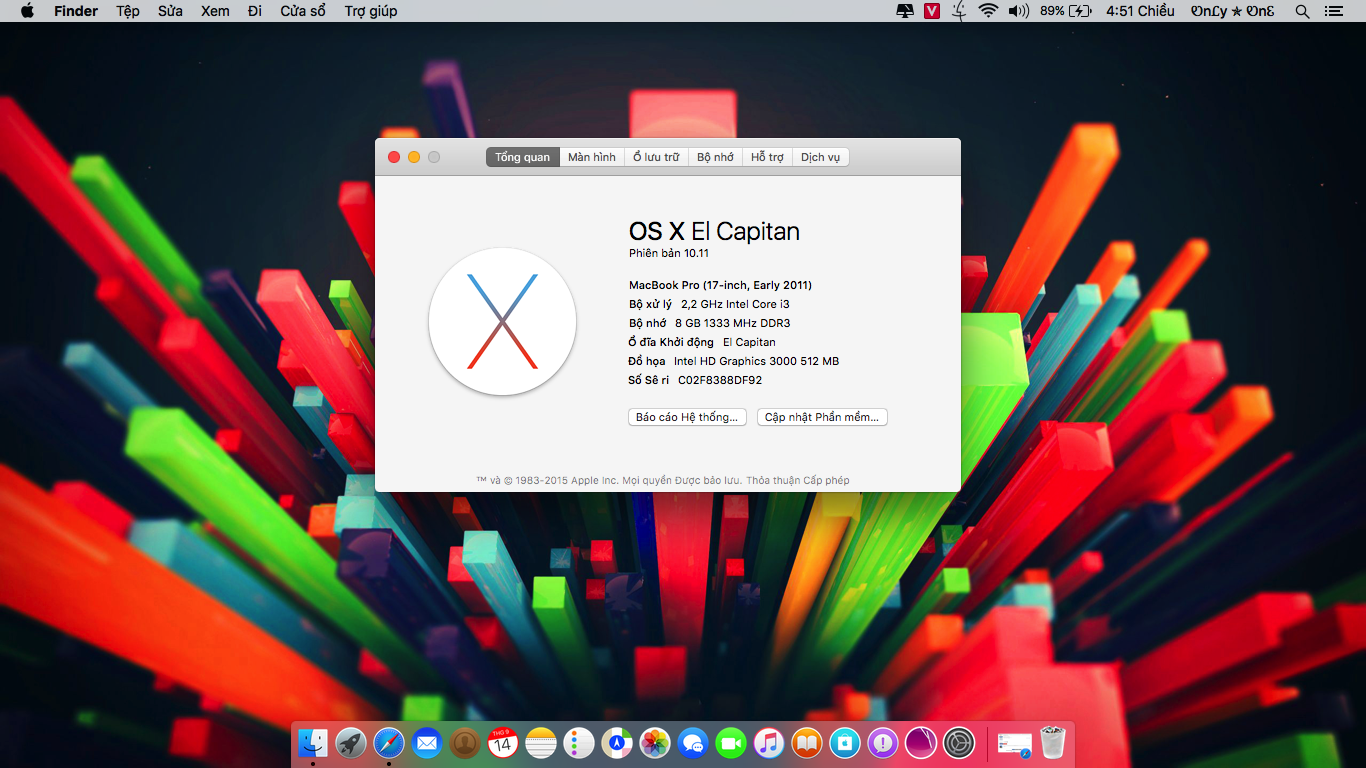Open the volume control in menu bar
Viewport: 1366px width, 768px height.
coord(1018,11)
